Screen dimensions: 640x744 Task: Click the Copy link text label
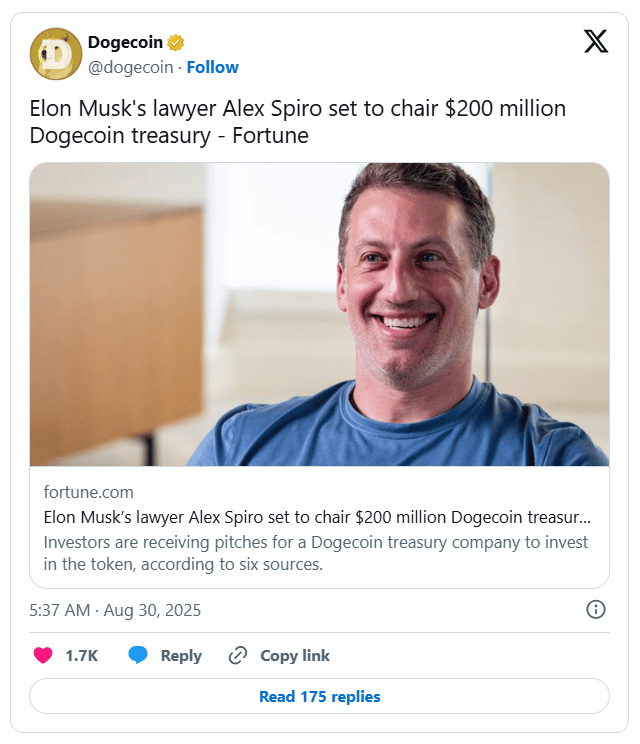pyautogui.click(x=295, y=656)
